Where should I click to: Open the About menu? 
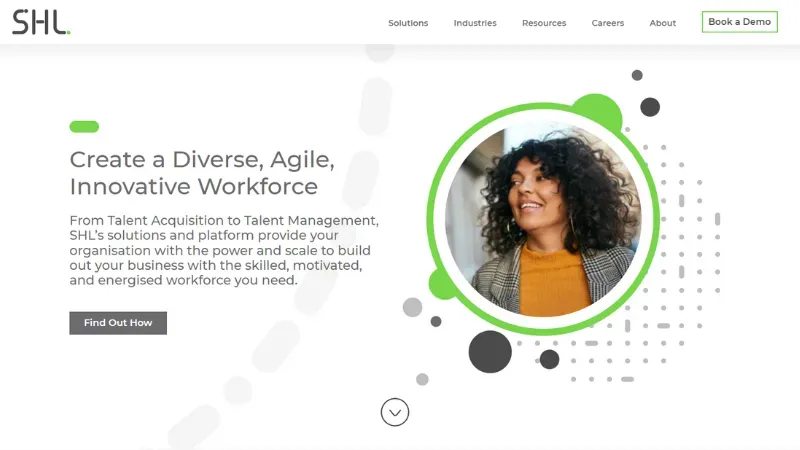[x=663, y=23]
